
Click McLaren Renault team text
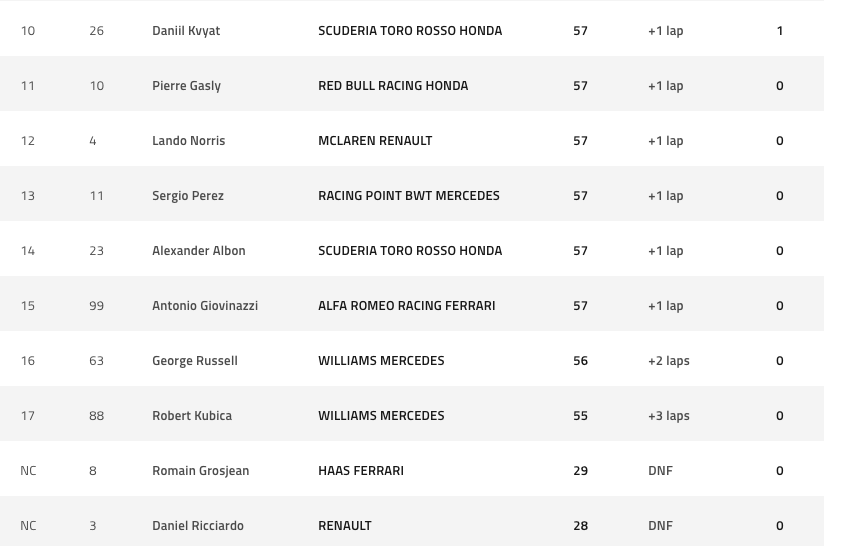(375, 140)
